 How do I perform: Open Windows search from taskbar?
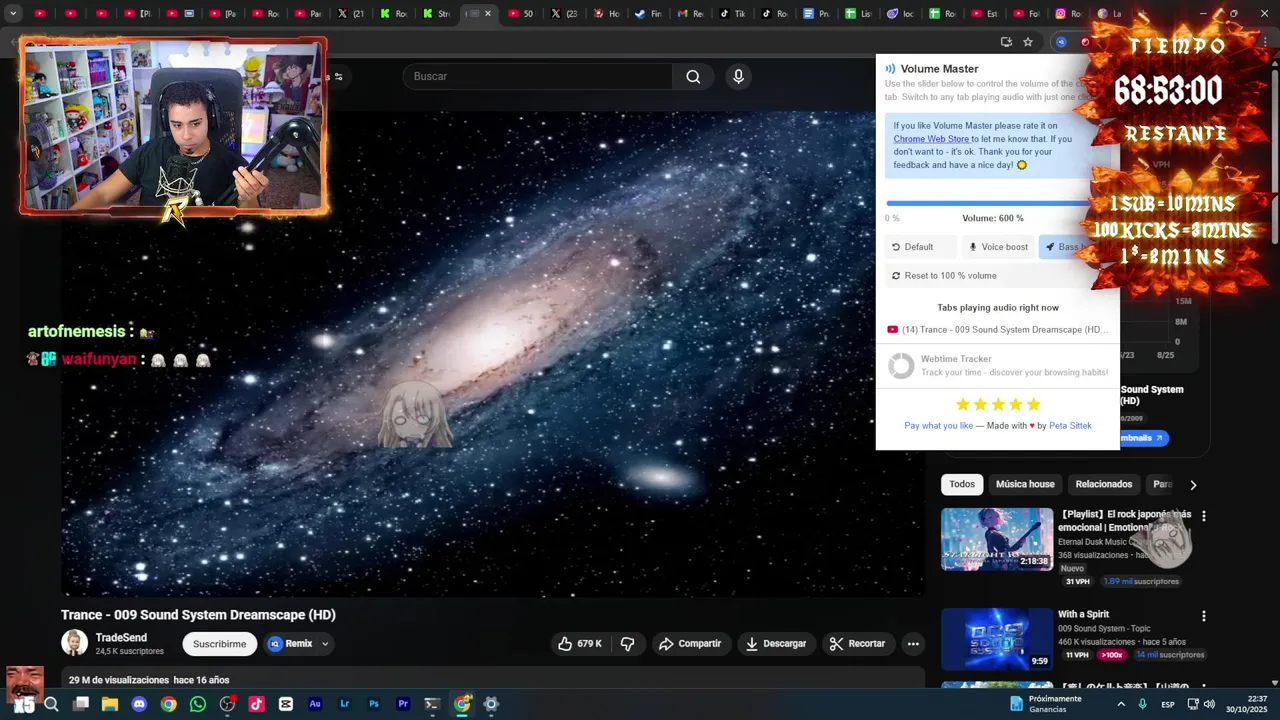(51, 704)
